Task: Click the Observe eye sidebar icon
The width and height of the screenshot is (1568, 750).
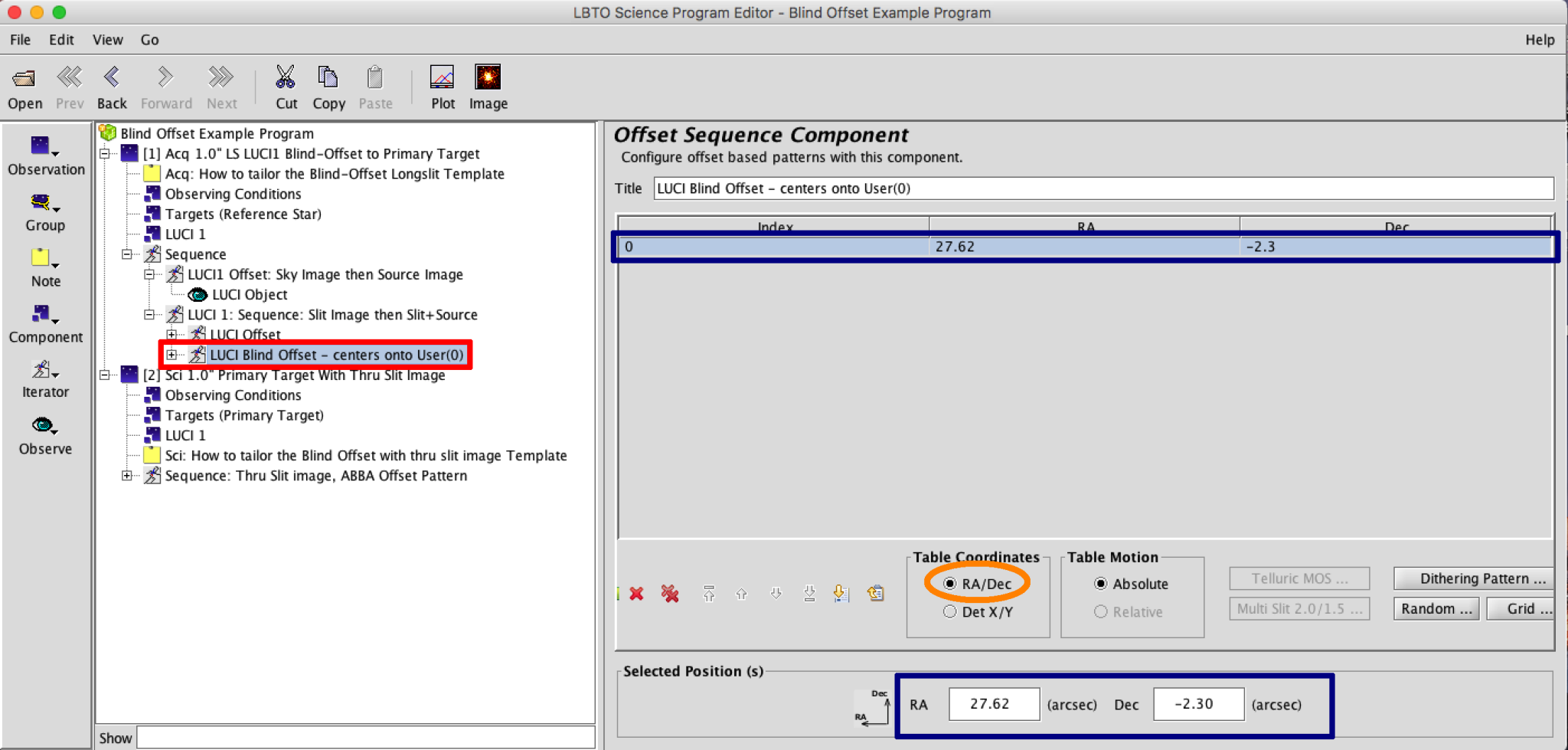Action: point(42,425)
